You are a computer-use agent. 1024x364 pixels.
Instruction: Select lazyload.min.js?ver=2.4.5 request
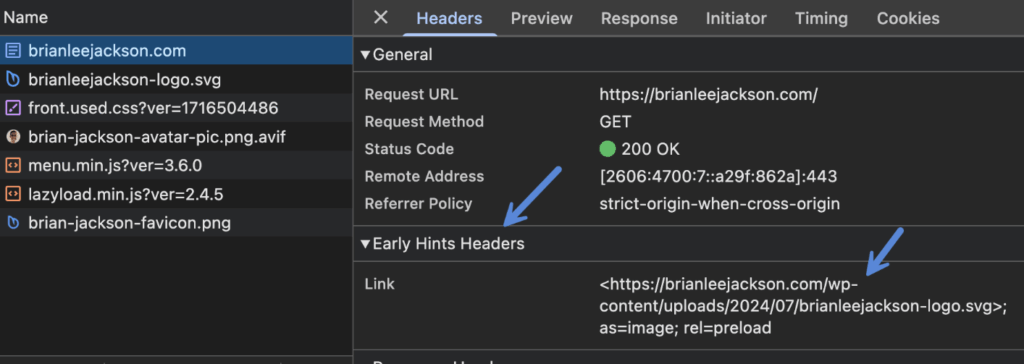point(176,194)
